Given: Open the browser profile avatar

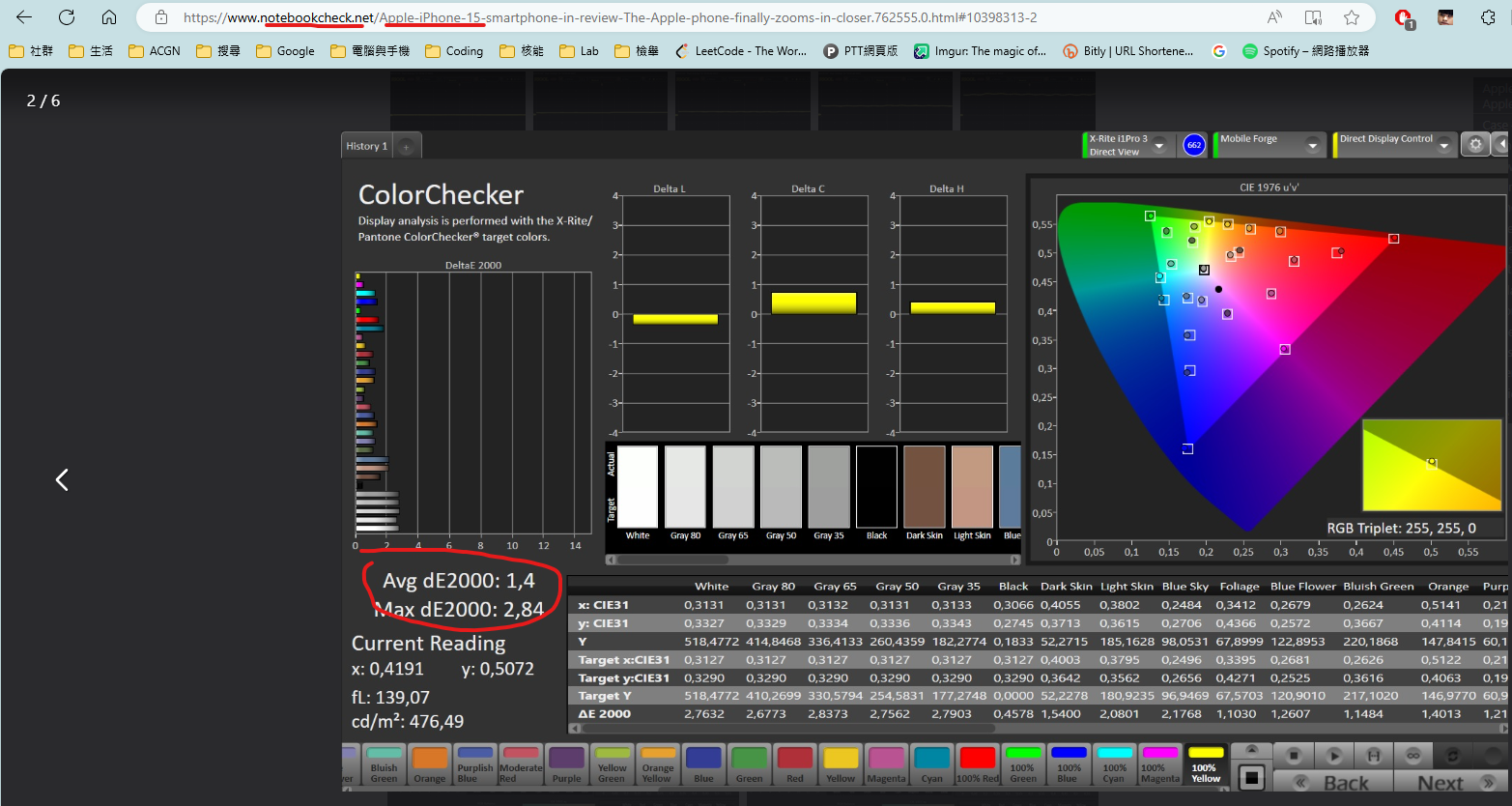Looking at the screenshot, I should pyautogui.click(x=1445, y=17).
